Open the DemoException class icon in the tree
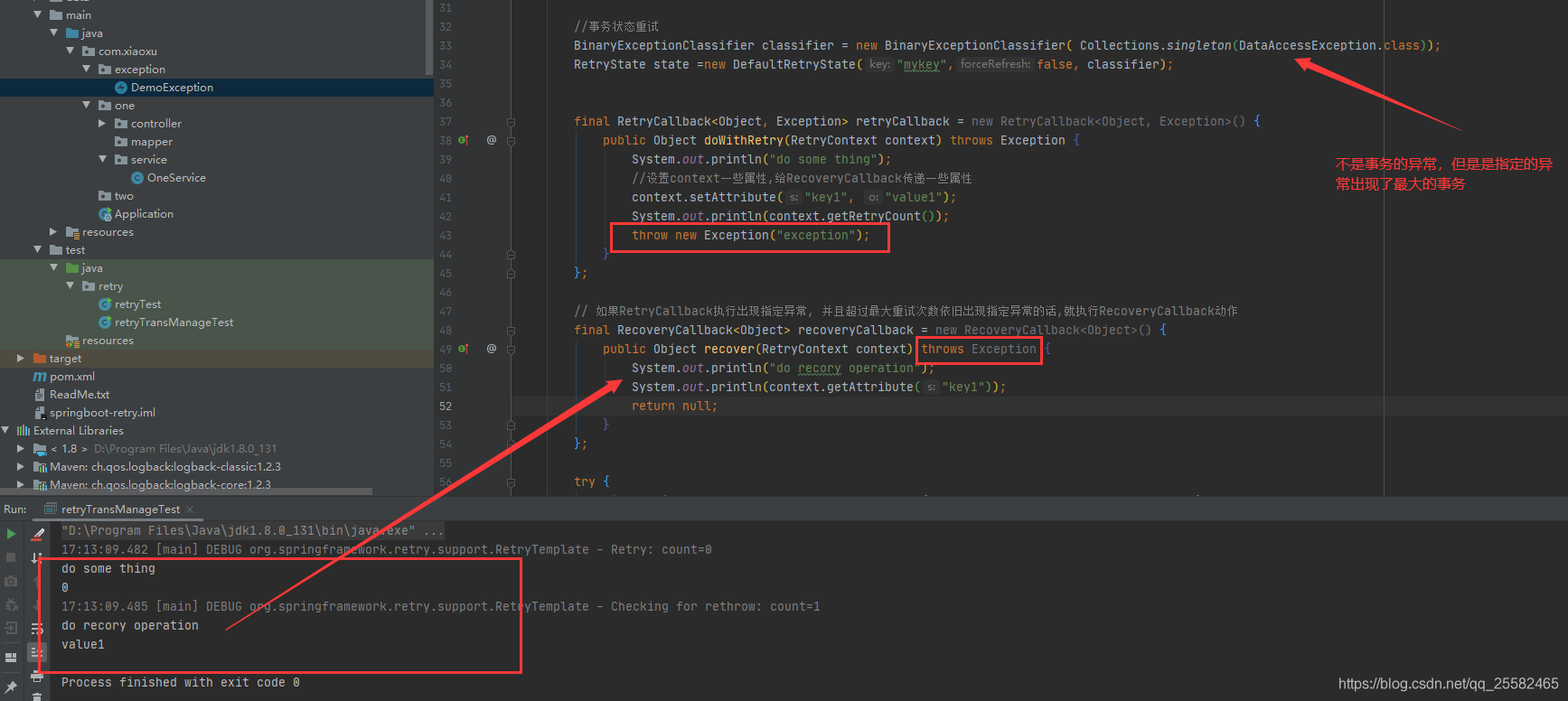Image resolution: width=1568 pixels, height=701 pixels. point(121,88)
